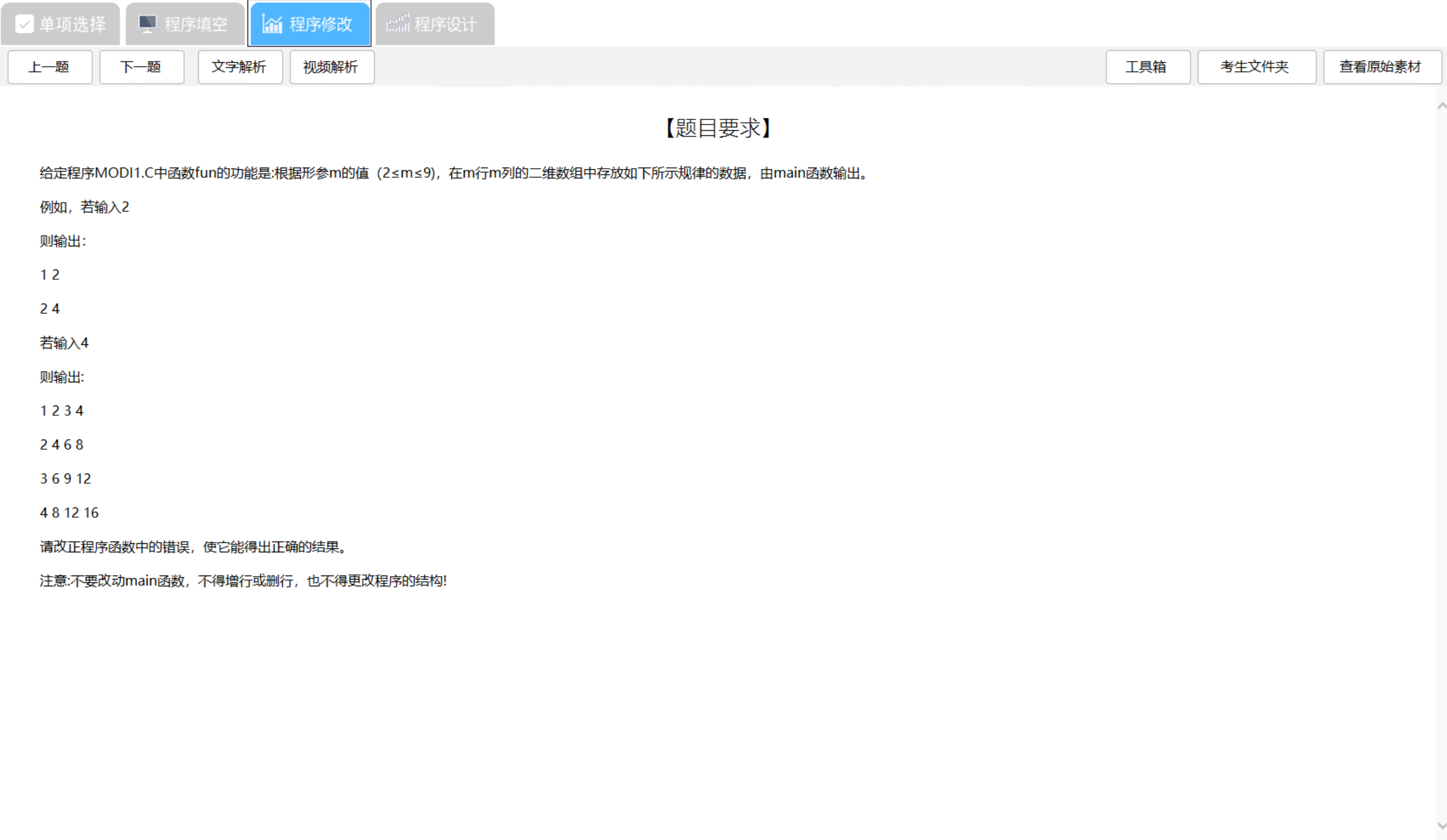Click output row '2 4'

[49, 308]
